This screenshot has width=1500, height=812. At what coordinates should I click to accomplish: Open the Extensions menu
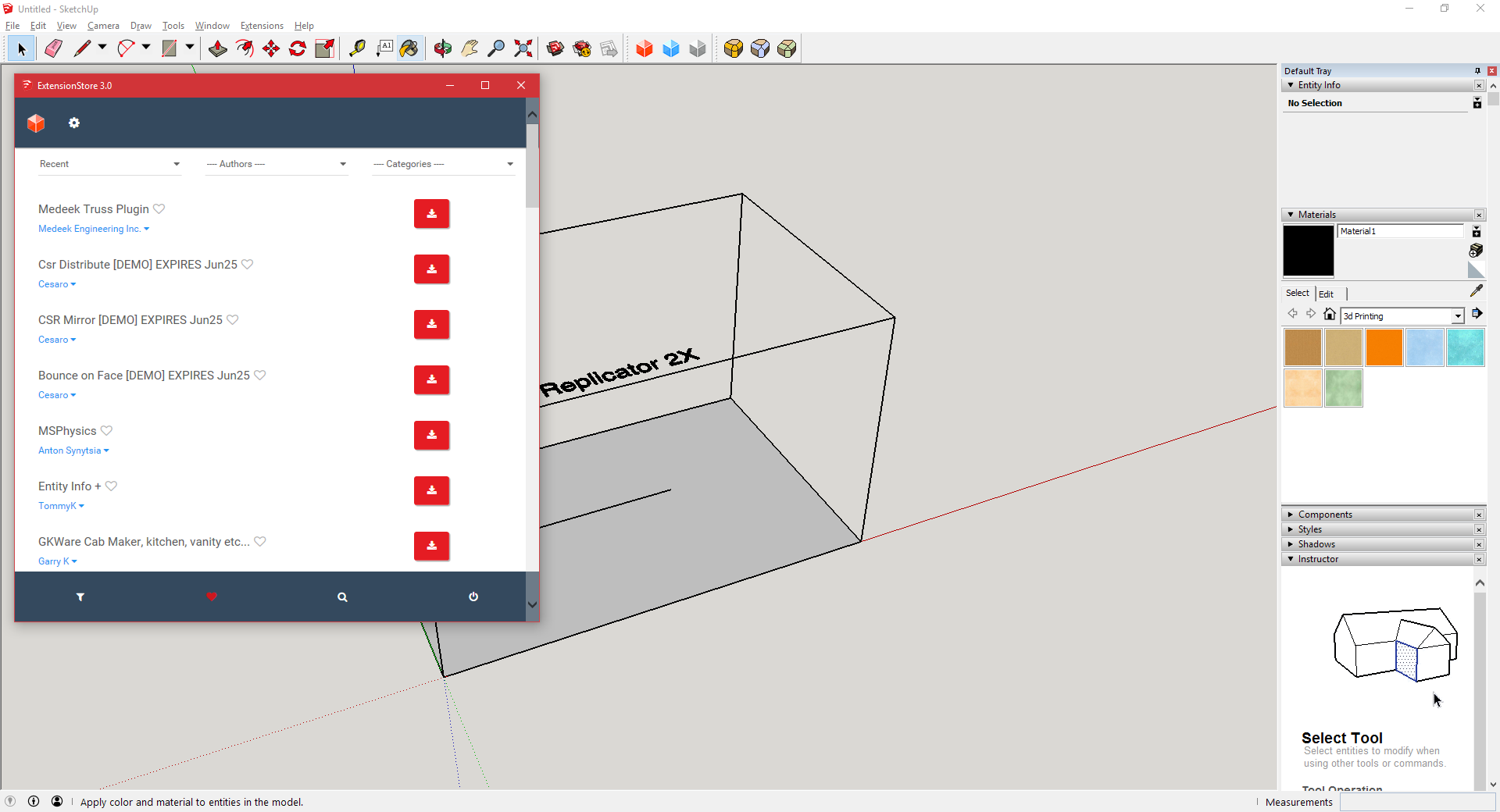tap(262, 26)
